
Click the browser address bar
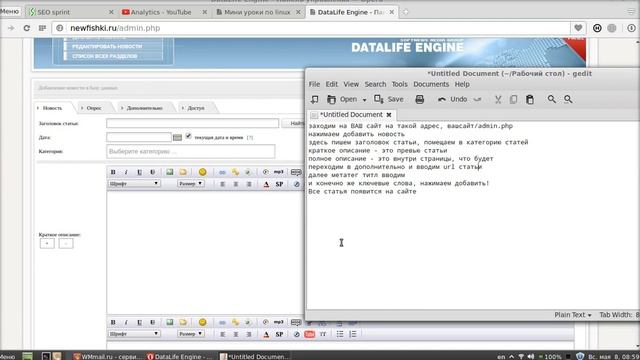(x=310, y=28)
